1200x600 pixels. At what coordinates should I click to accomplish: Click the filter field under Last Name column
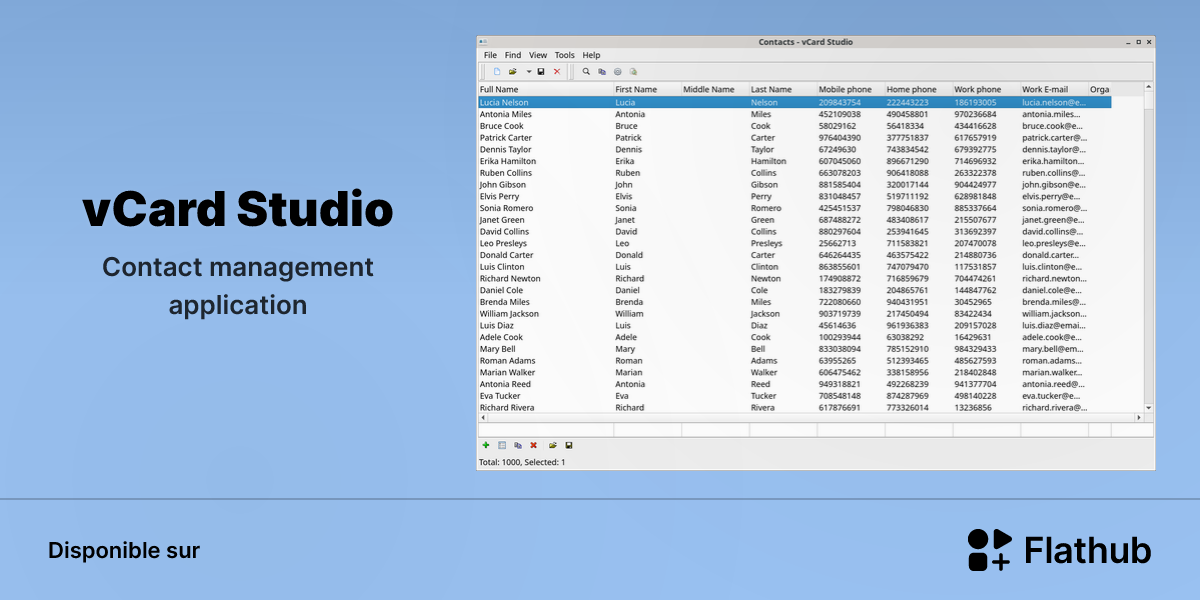(783, 430)
